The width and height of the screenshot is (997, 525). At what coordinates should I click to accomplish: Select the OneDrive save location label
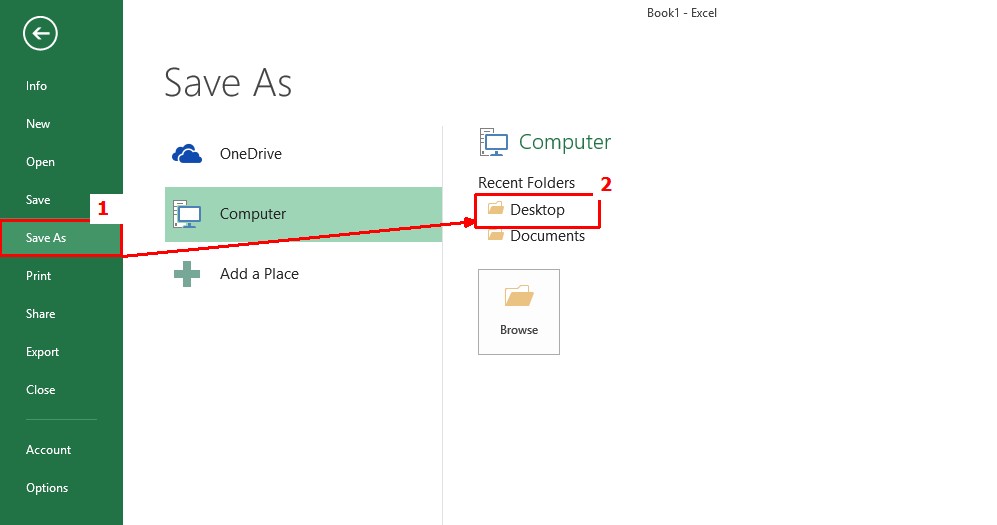pos(251,154)
